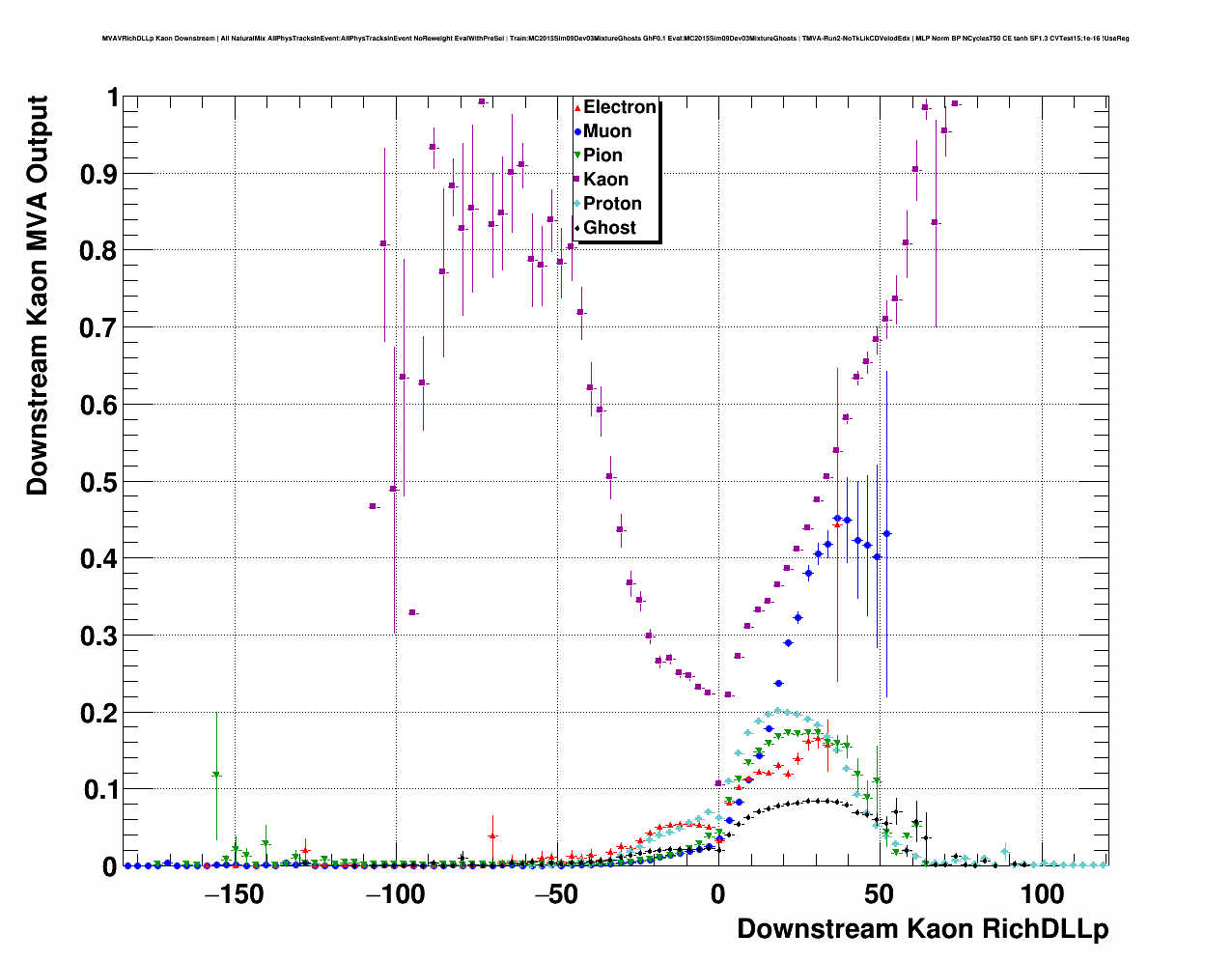Screen dimensions: 1232x962
Task: Click the x-axis tick label 50
Action: pyautogui.click(x=880, y=894)
